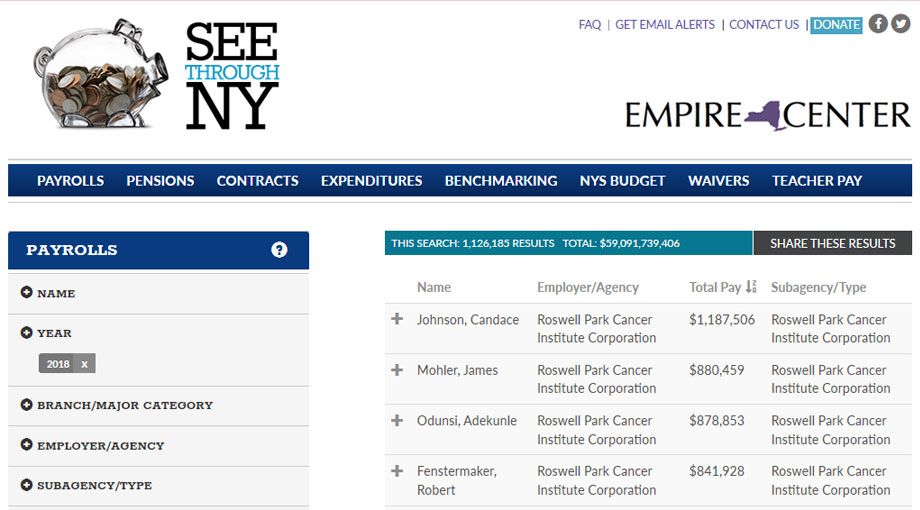This screenshot has width=920, height=510.
Task: Click the Payrolls help question mark icon
Action: pyautogui.click(x=279, y=250)
